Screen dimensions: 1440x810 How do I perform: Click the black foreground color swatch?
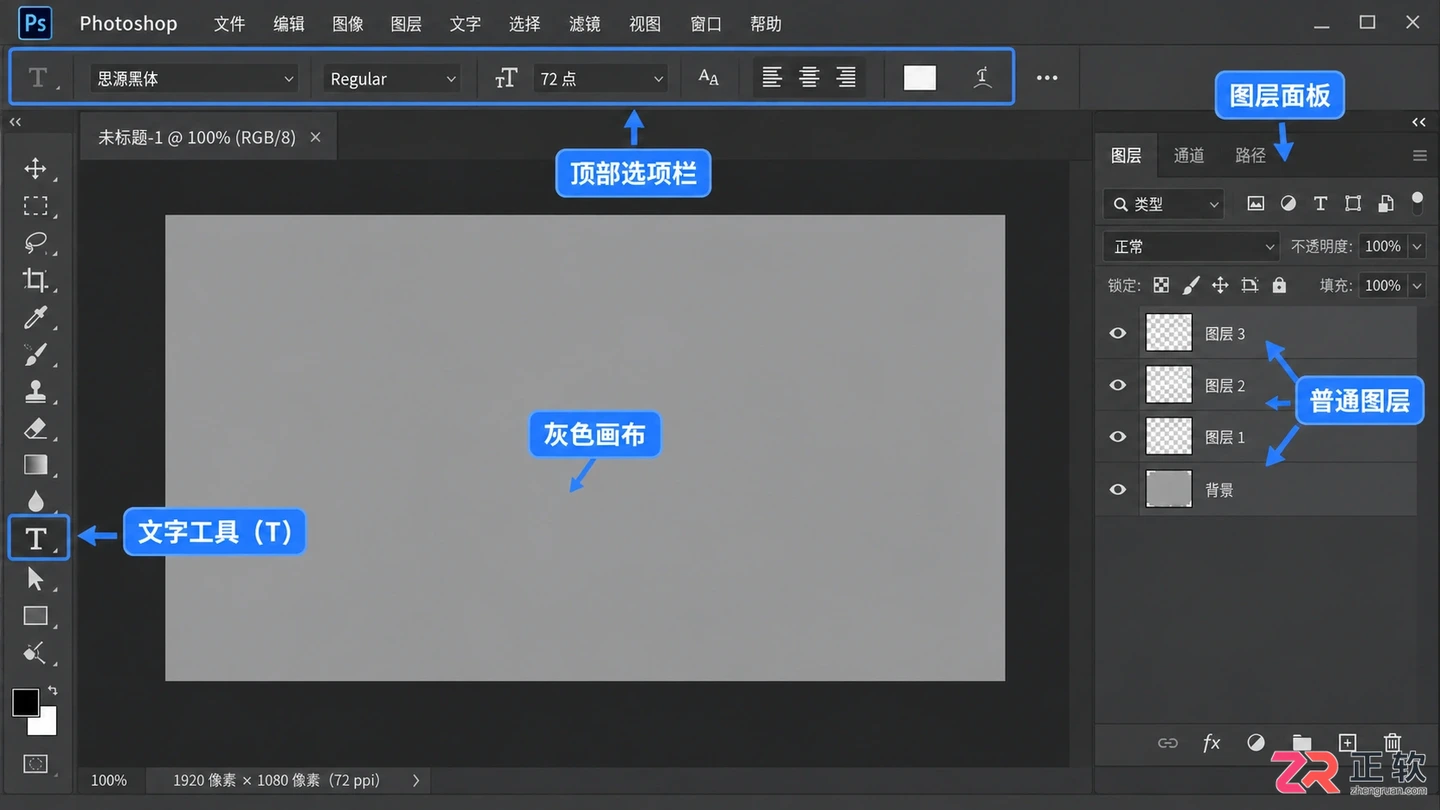pos(26,702)
